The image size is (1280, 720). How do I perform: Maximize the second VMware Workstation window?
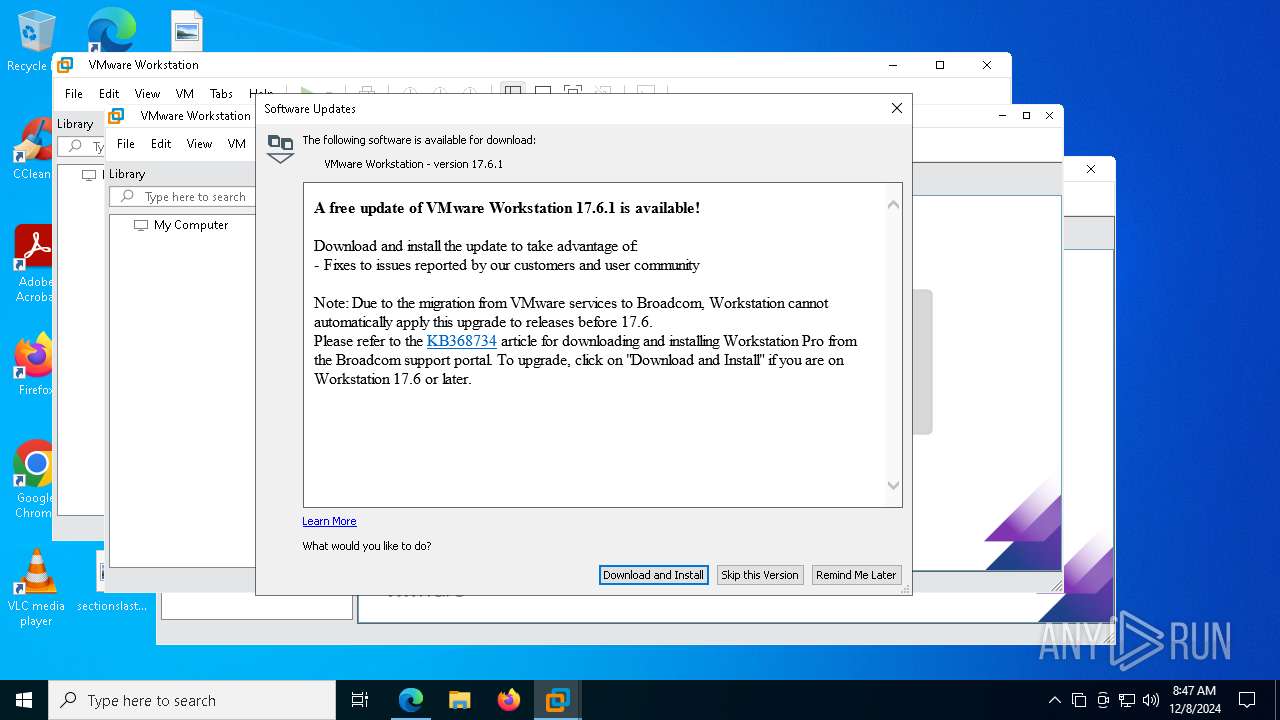1026,115
